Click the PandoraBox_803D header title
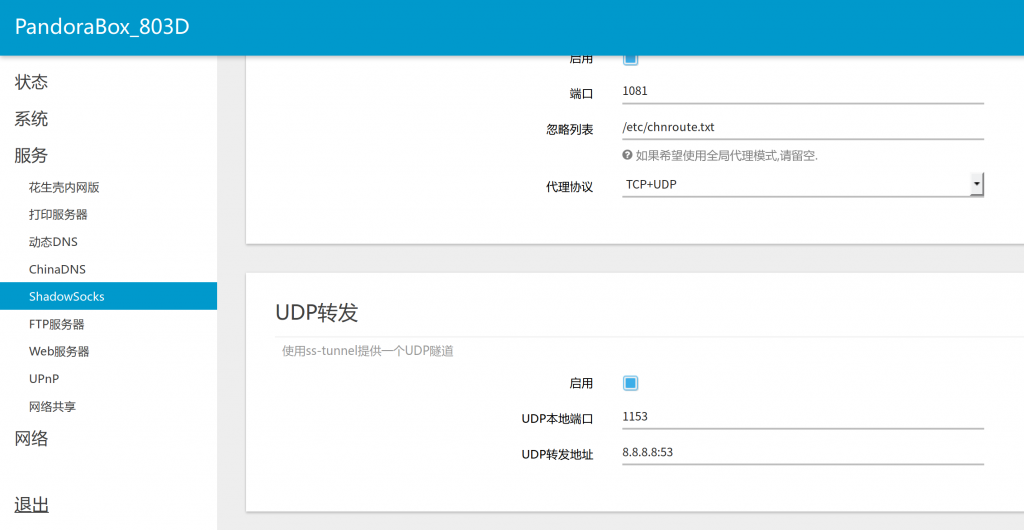 pyautogui.click(x=102, y=27)
